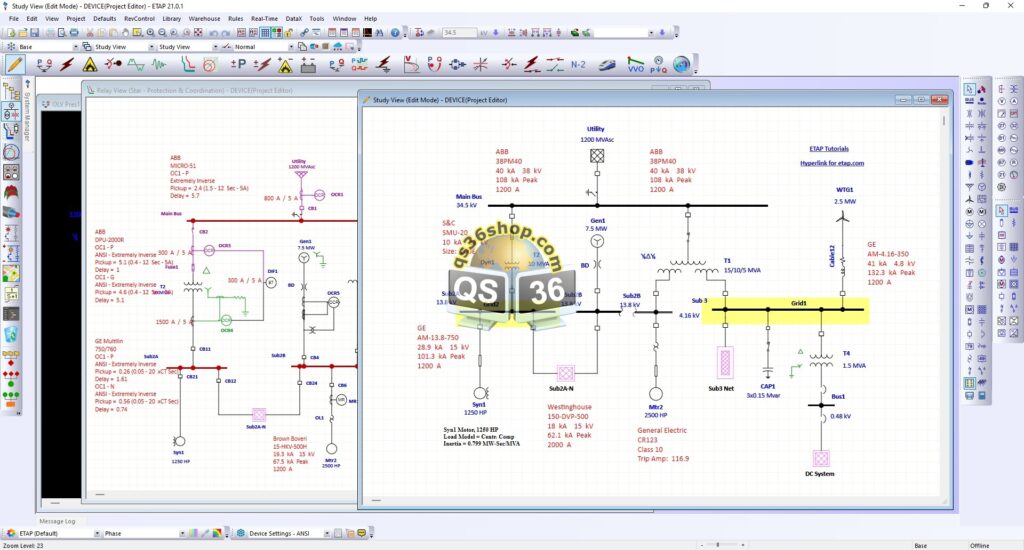Open Arc Flash analysis mode (warning triangle icon)
Viewport: 1024px width, 550px height.
pyautogui.click(x=90, y=64)
